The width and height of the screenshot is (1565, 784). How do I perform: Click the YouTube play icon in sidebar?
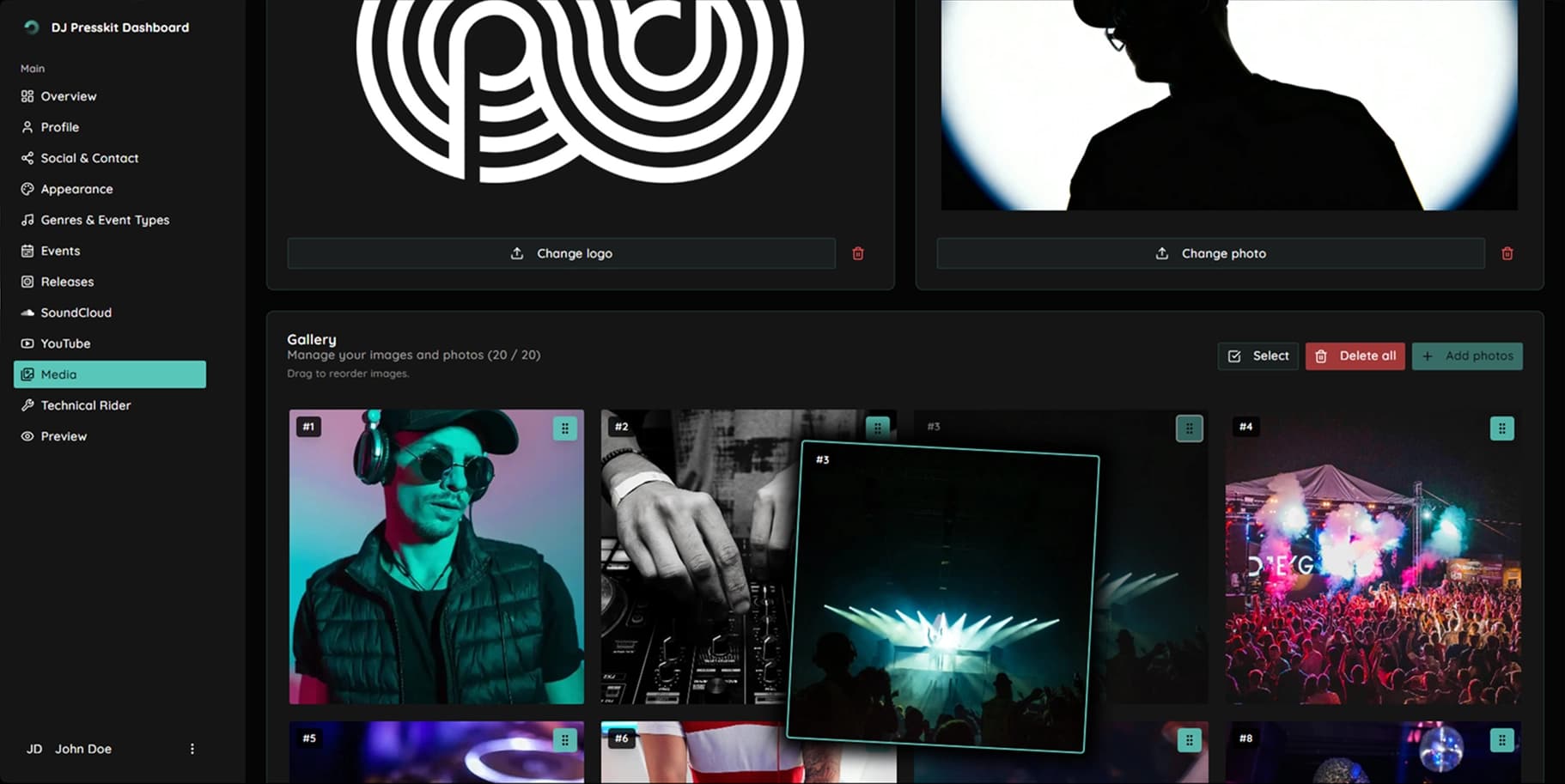[27, 343]
